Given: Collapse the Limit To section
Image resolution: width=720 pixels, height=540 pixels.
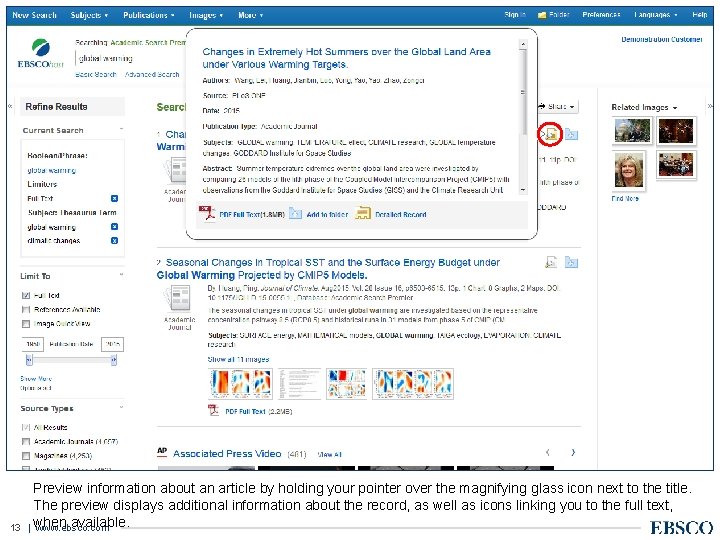Looking at the screenshot, I should (x=121, y=275).
